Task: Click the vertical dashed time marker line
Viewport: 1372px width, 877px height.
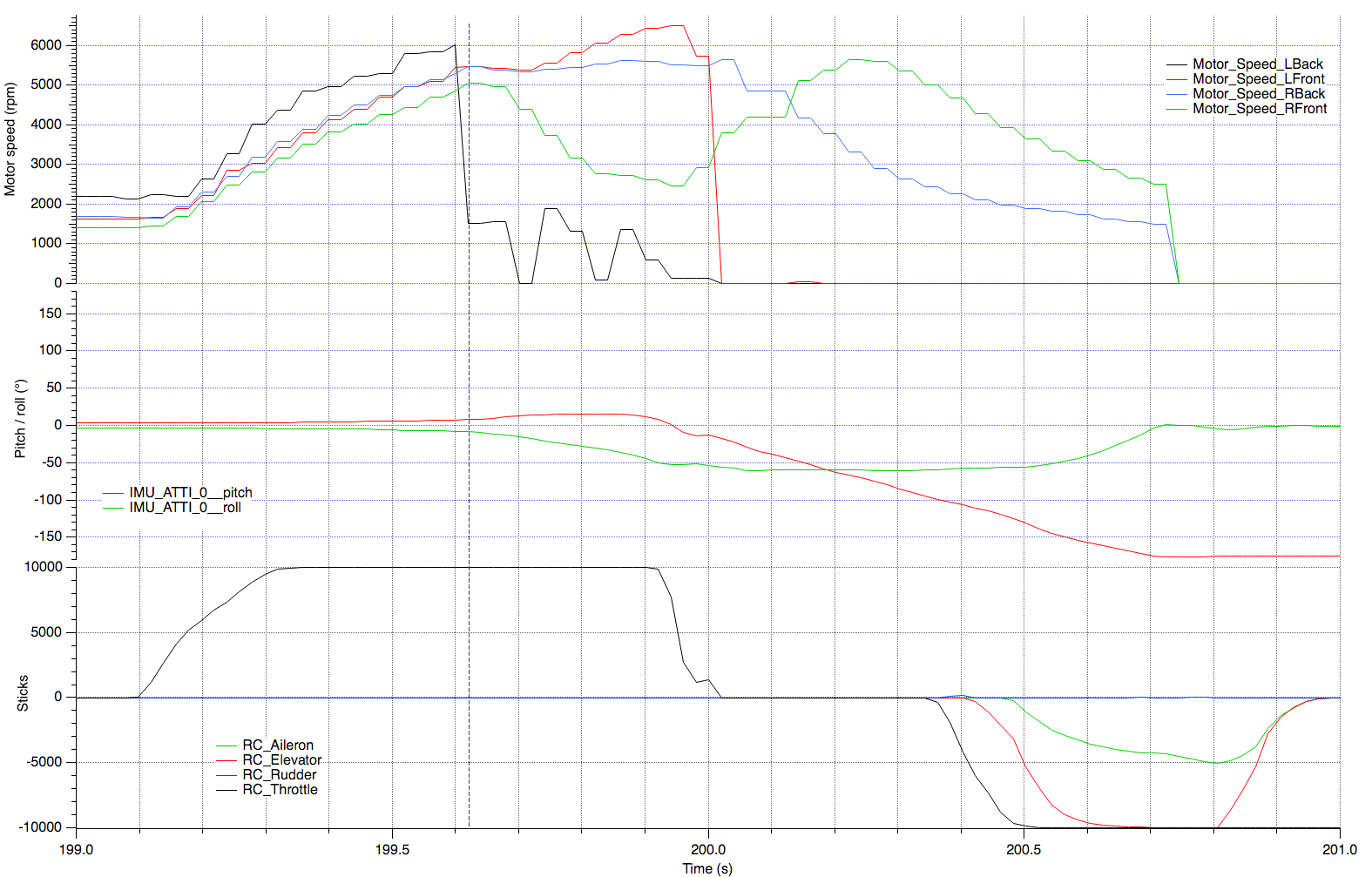Action: (469, 425)
